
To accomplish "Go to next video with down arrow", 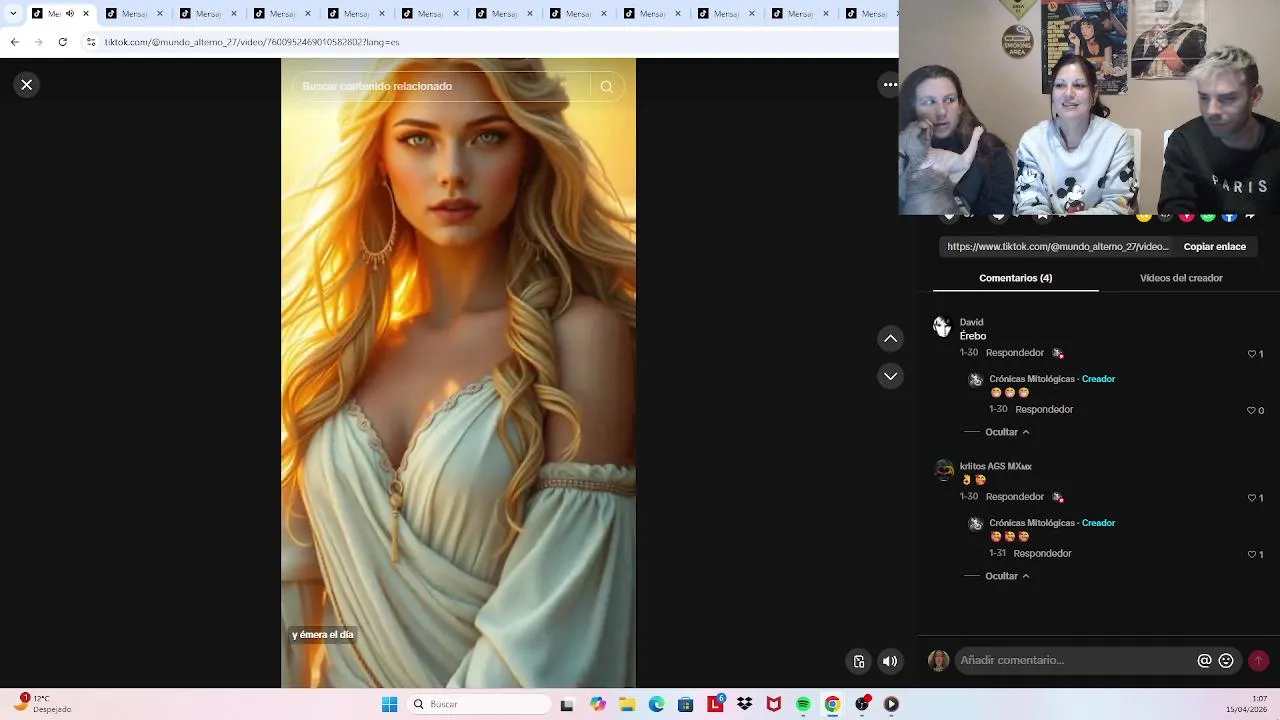I will pyautogui.click(x=890, y=376).
